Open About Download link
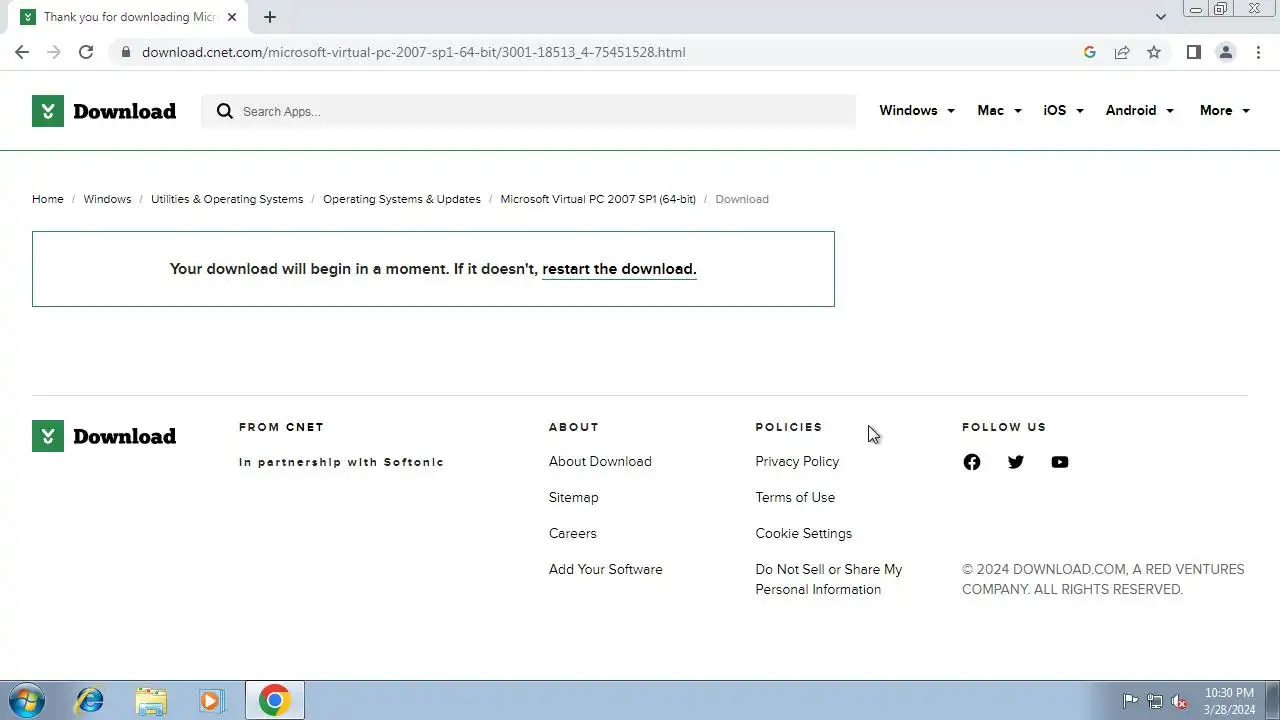Image resolution: width=1280 pixels, height=720 pixels. [x=600, y=462]
